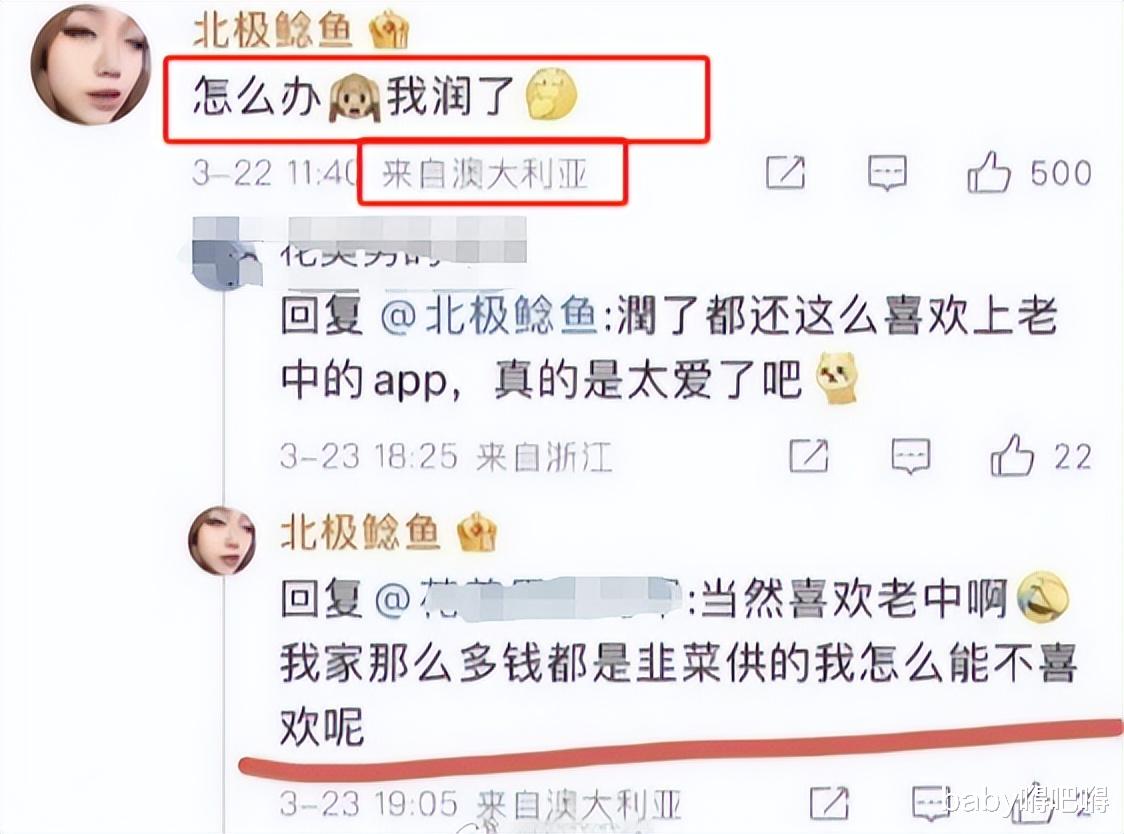Select the reply text 当然喜欢老中啊
This screenshot has width=1124, height=834.
click(854, 597)
